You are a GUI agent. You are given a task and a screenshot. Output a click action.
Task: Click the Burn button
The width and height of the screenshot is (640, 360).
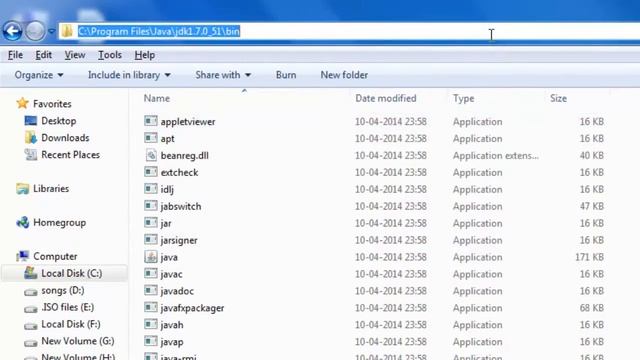pyautogui.click(x=286, y=75)
